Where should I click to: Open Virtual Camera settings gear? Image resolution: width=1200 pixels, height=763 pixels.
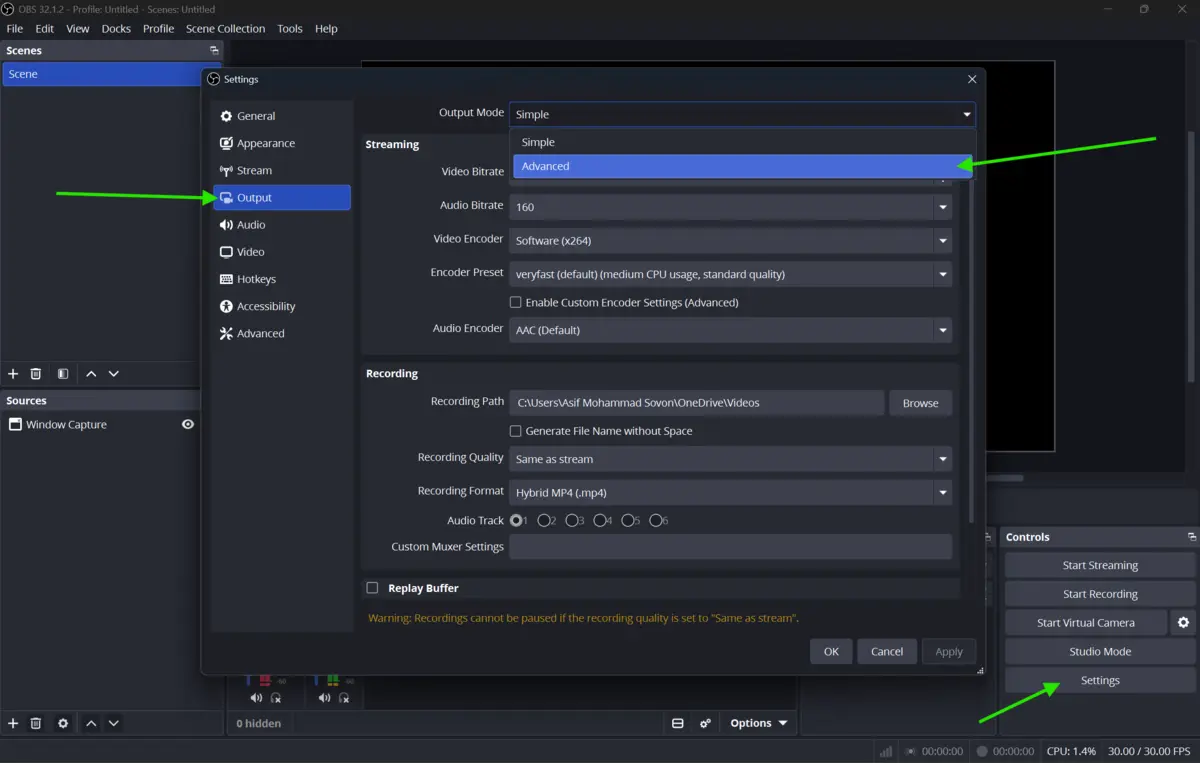(1183, 622)
